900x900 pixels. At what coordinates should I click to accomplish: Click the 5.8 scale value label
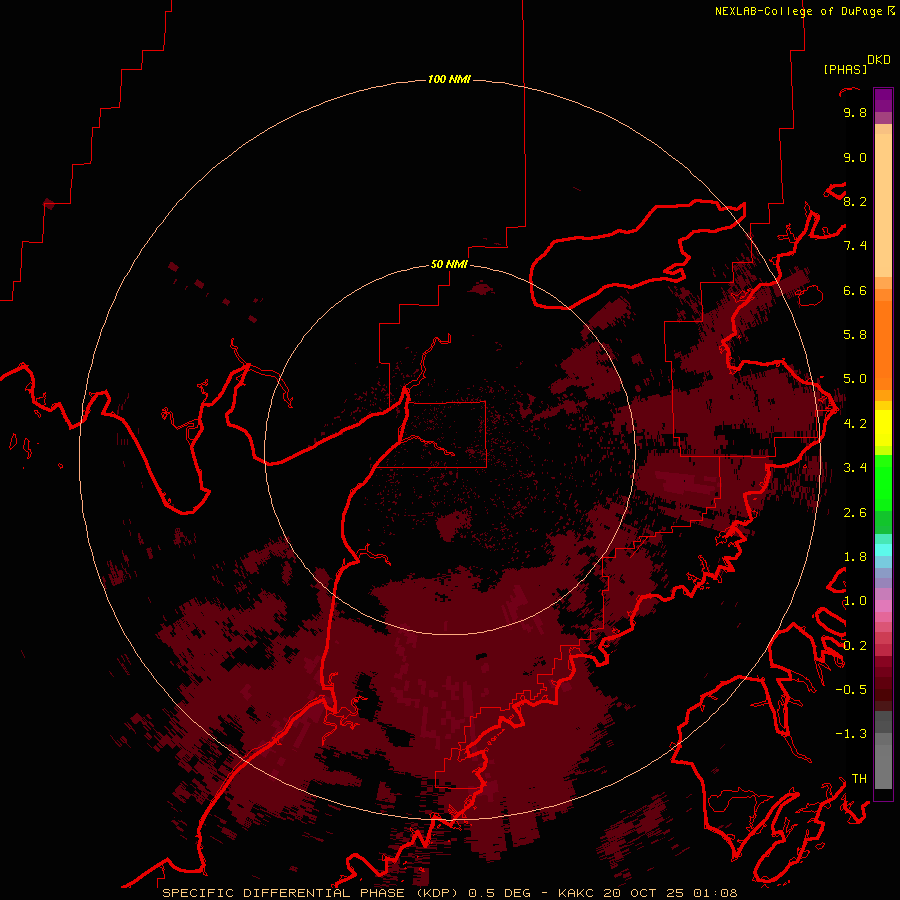tap(855, 335)
